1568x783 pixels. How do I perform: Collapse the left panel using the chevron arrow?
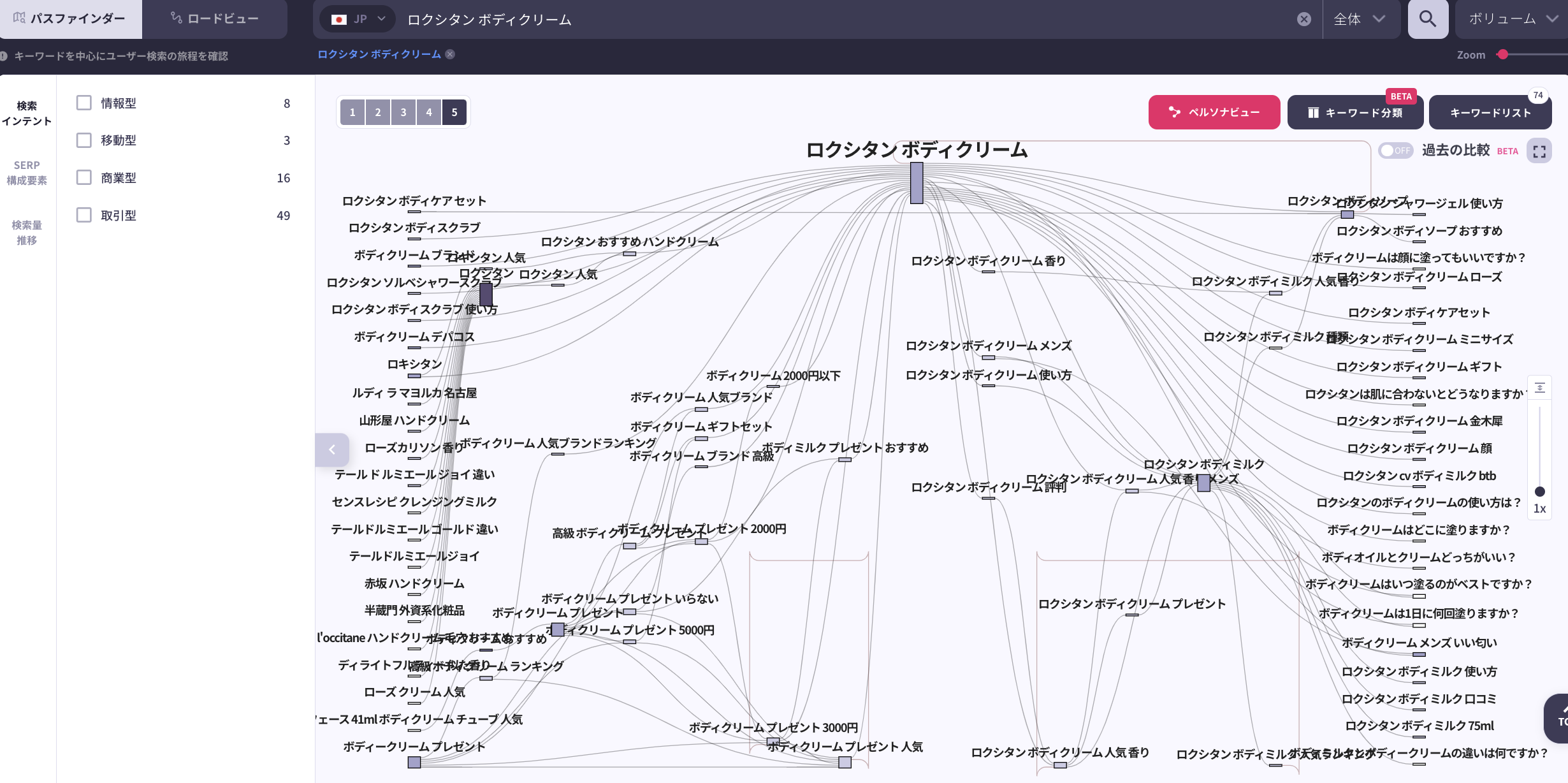(332, 450)
